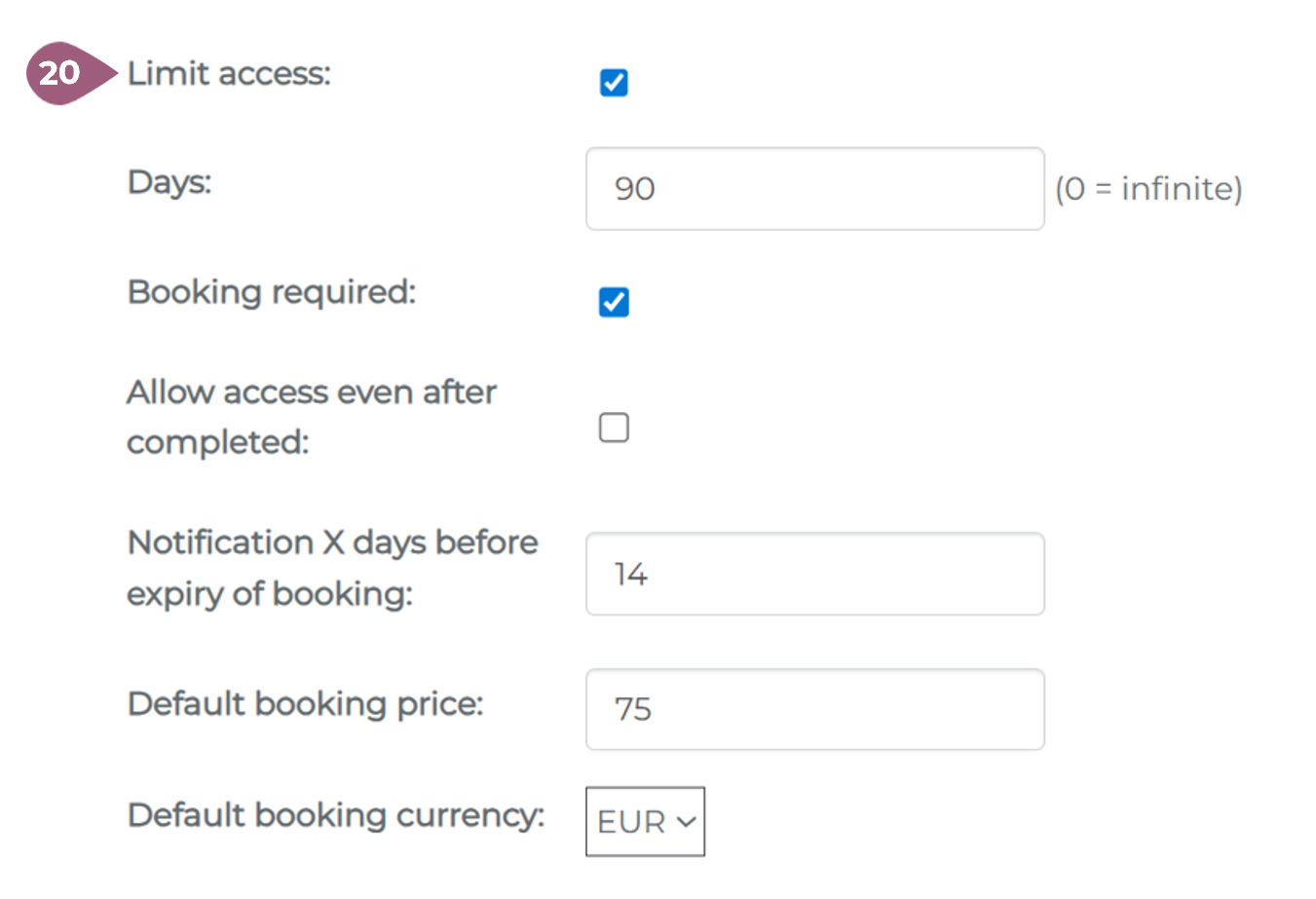Open the Default booking currency dropdown

point(645,822)
